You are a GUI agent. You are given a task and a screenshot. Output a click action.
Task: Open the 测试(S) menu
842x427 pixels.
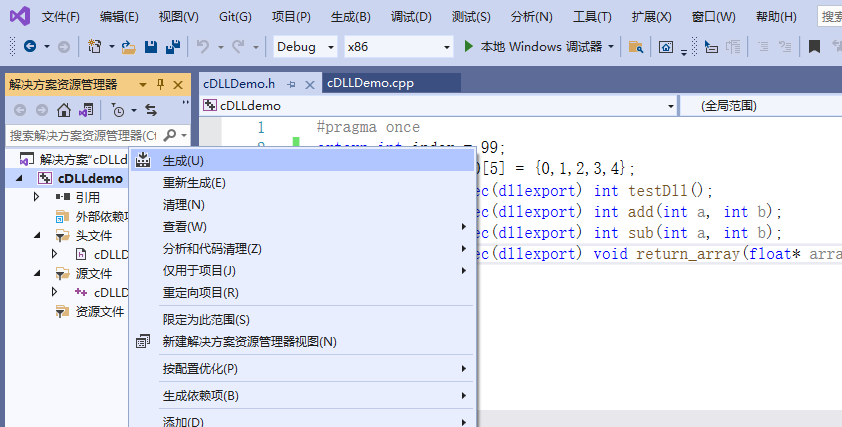point(471,17)
